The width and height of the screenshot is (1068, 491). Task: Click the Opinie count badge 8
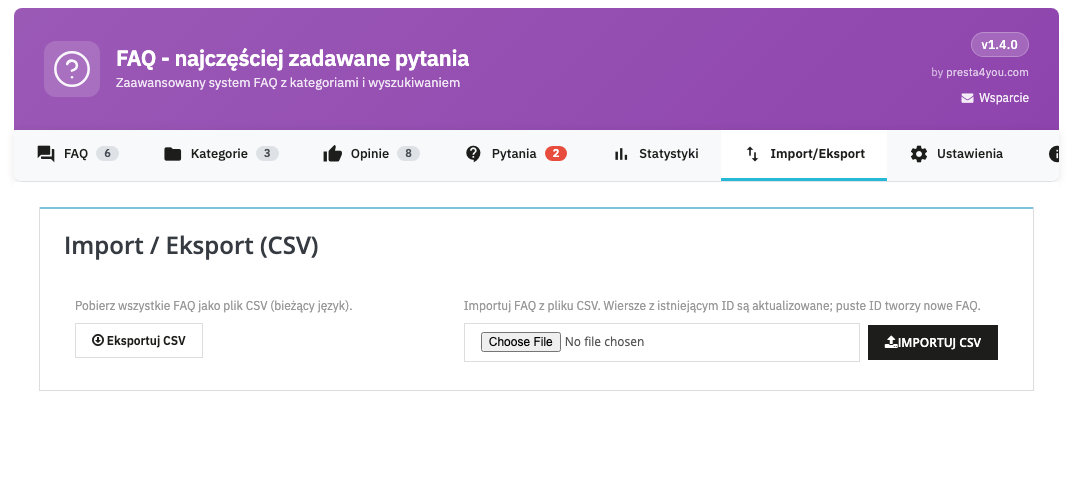point(409,154)
